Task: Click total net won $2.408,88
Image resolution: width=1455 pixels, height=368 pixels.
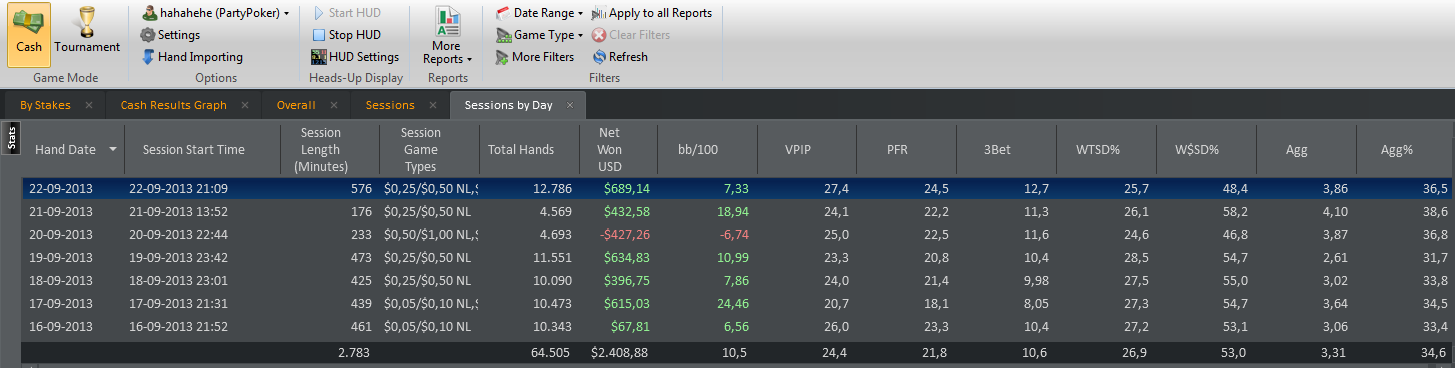Action: 620,352
